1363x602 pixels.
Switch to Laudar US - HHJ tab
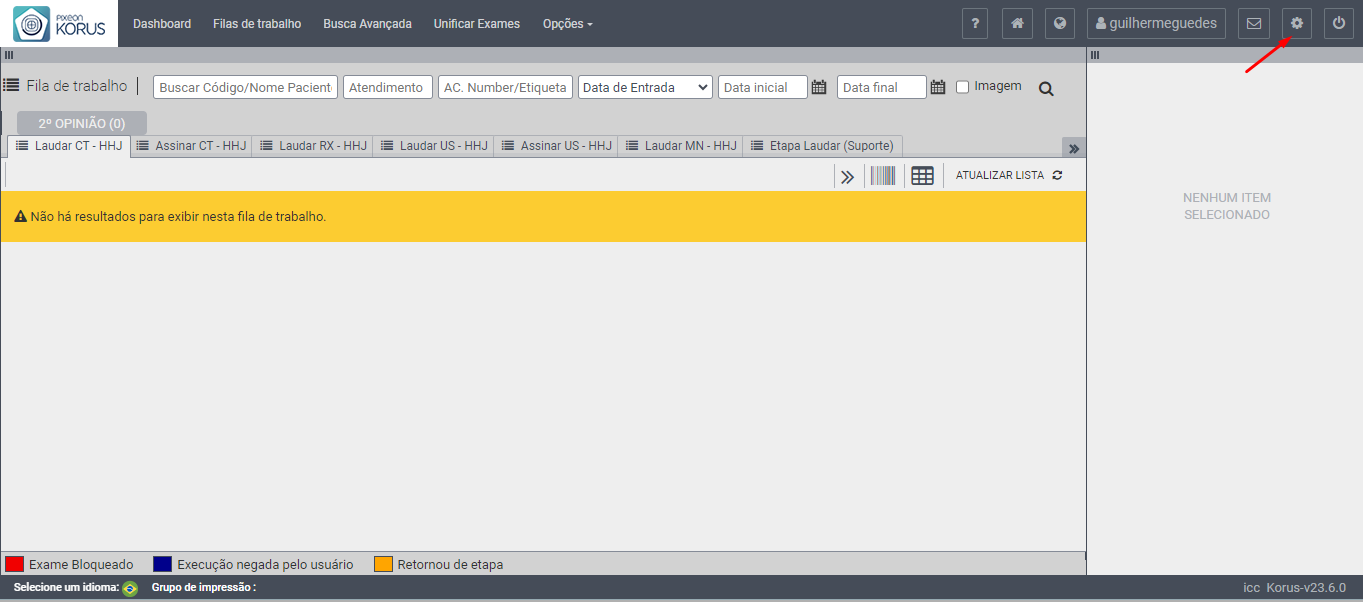click(x=434, y=146)
